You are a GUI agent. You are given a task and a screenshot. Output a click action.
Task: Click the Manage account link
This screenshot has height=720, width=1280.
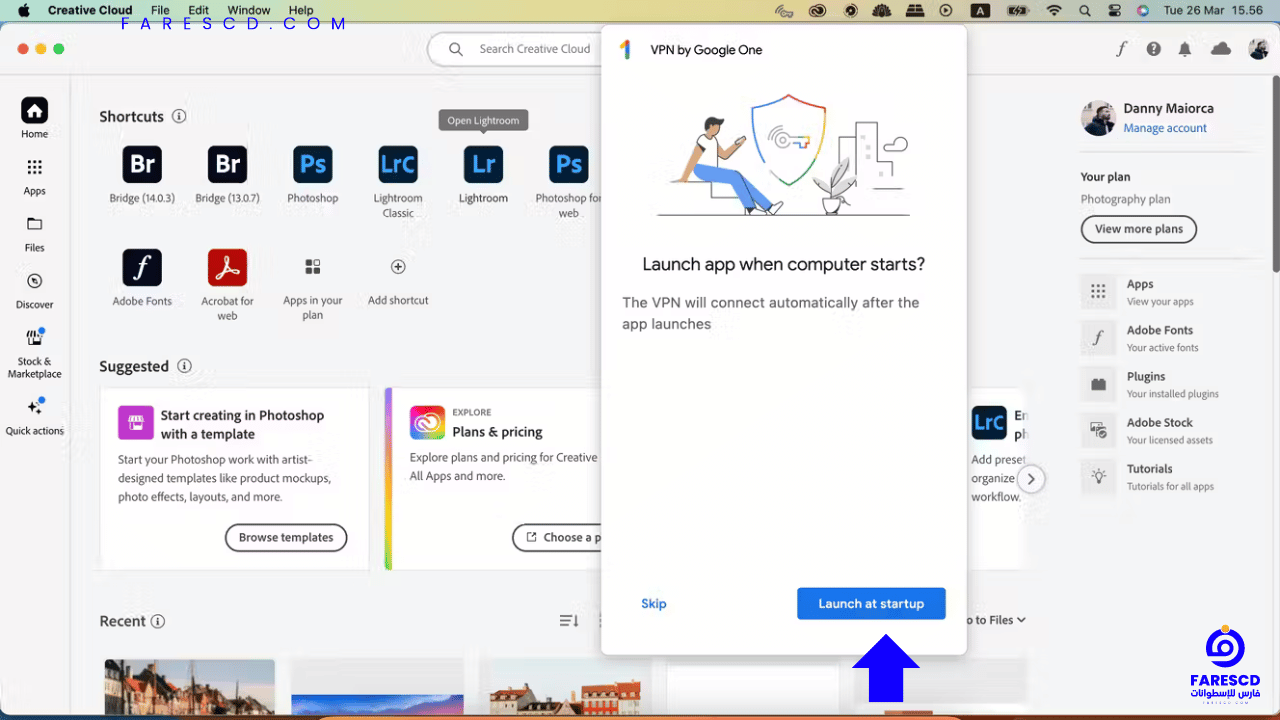coord(1165,128)
